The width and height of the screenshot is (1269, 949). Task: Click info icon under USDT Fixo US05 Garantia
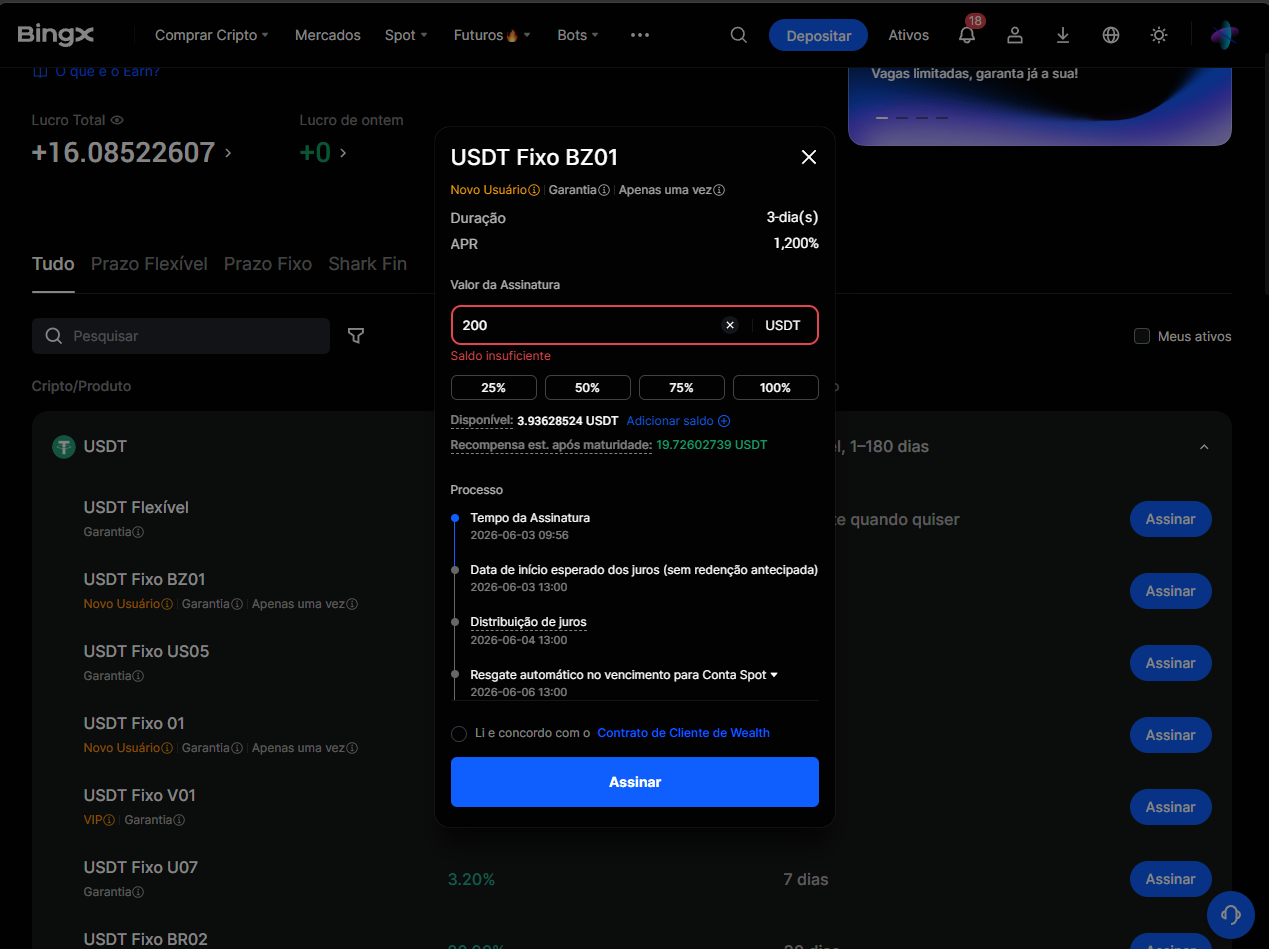click(138, 676)
